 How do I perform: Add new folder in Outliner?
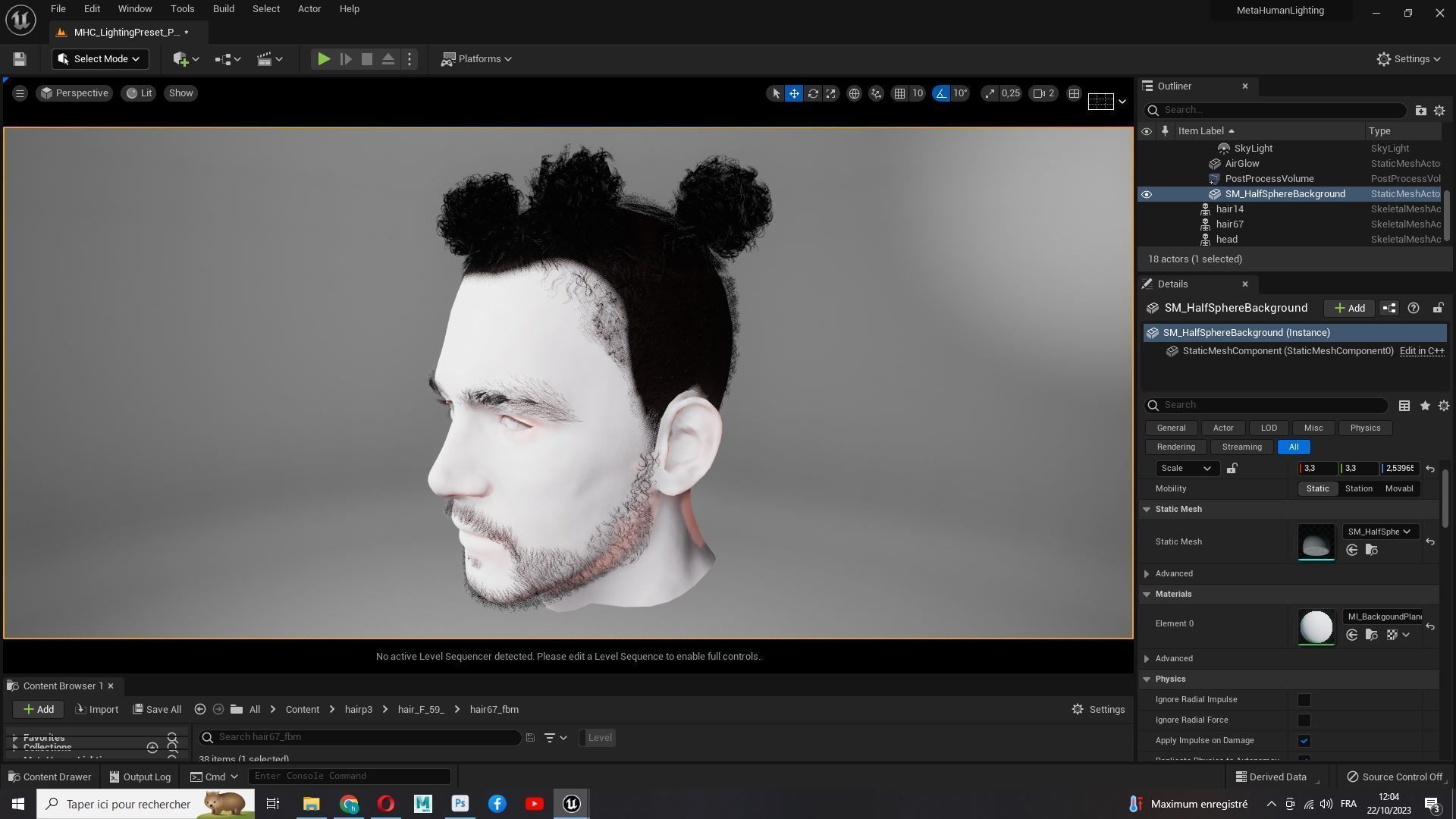pos(1420,111)
